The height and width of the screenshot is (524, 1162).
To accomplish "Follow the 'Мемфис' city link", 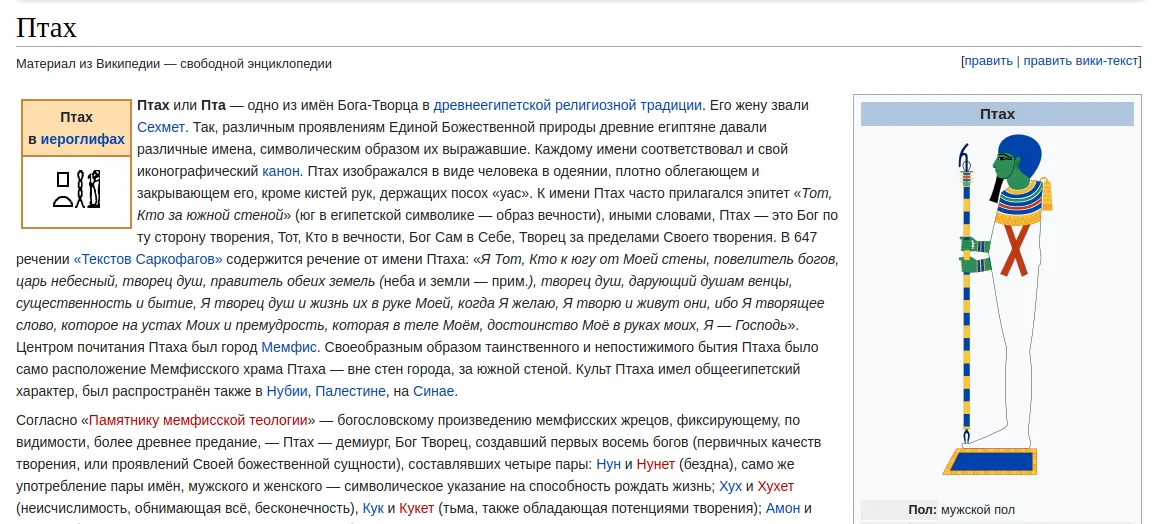I will point(289,347).
